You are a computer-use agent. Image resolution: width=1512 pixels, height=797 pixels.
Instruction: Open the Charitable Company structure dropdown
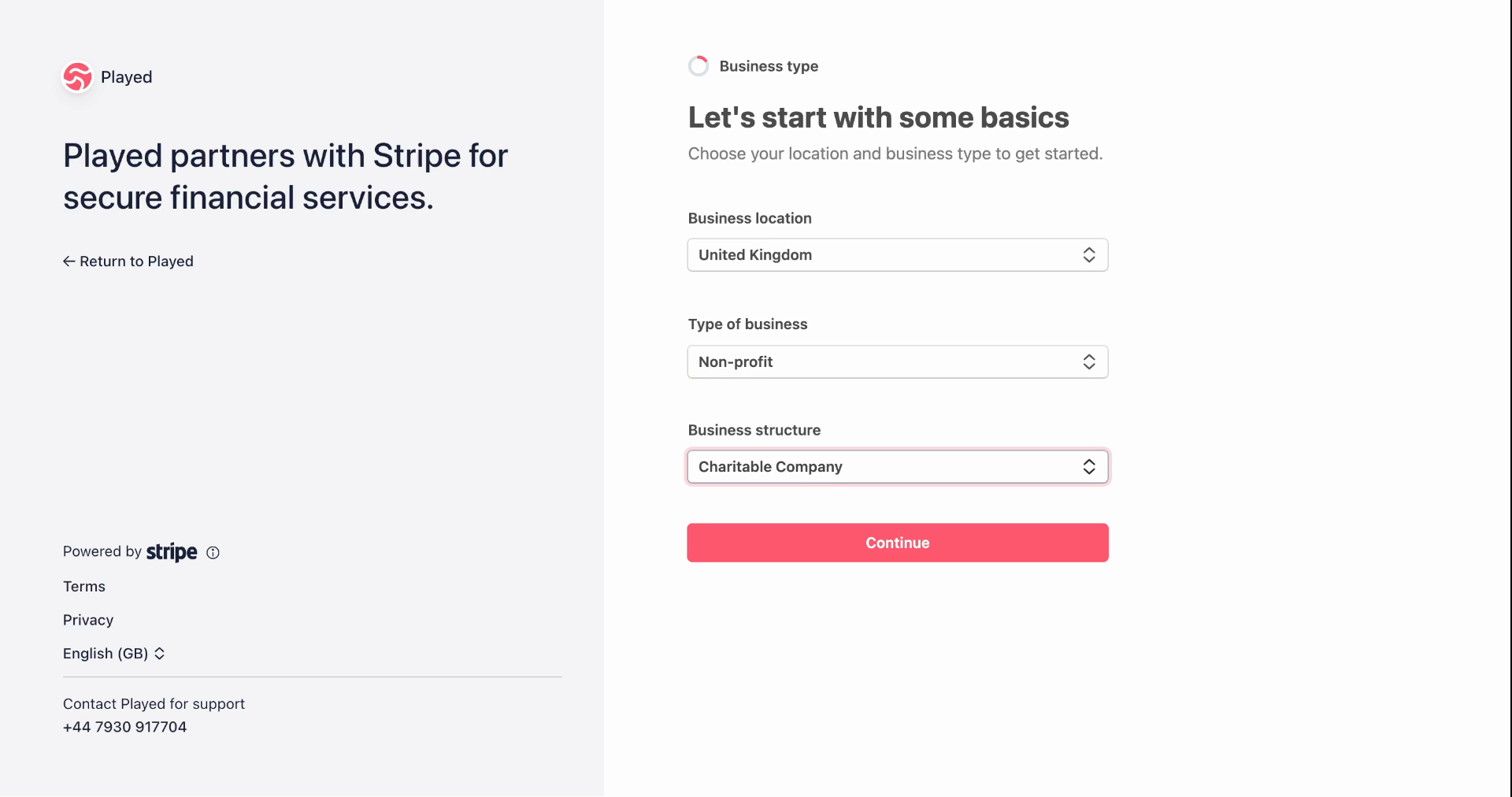point(898,467)
